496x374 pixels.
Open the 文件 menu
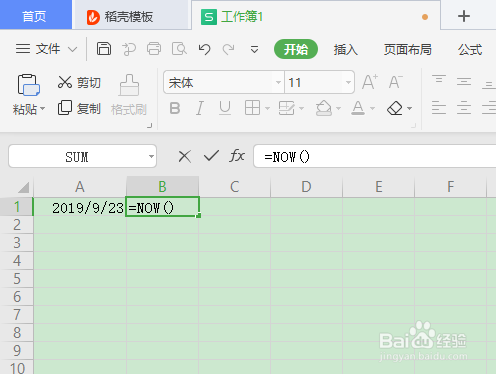pyautogui.click(x=48, y=49)
